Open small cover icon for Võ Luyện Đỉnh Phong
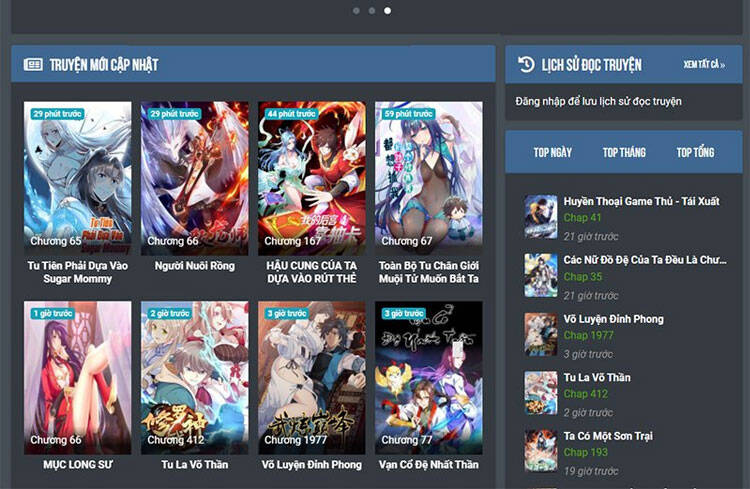 tap(541, 334)
